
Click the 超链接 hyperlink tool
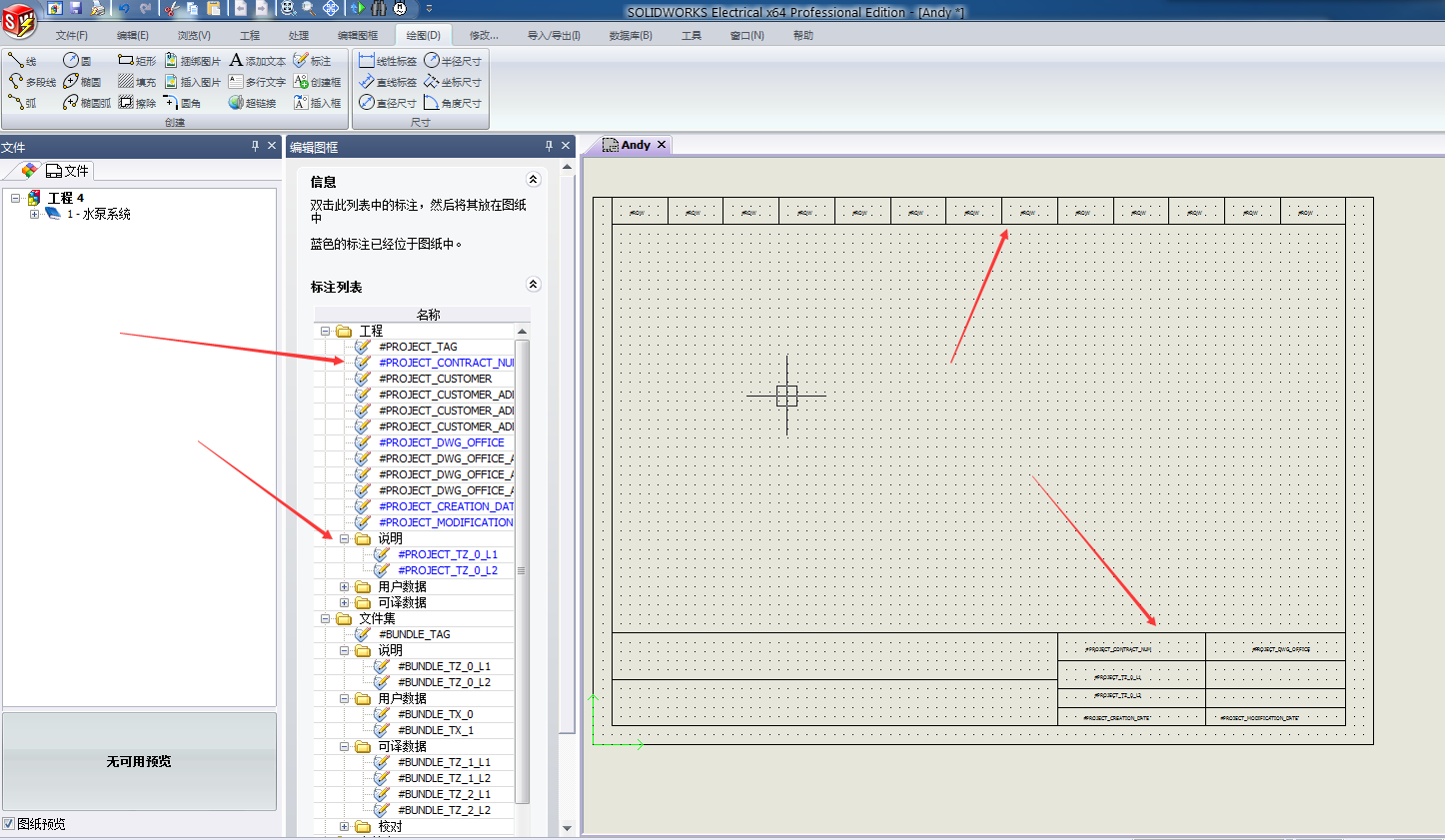point(252,103)
